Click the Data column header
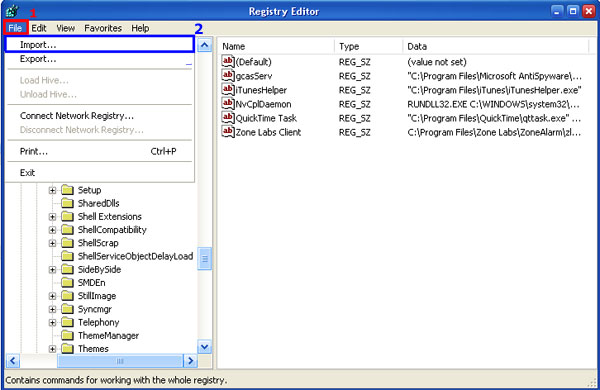 point(496,46)
